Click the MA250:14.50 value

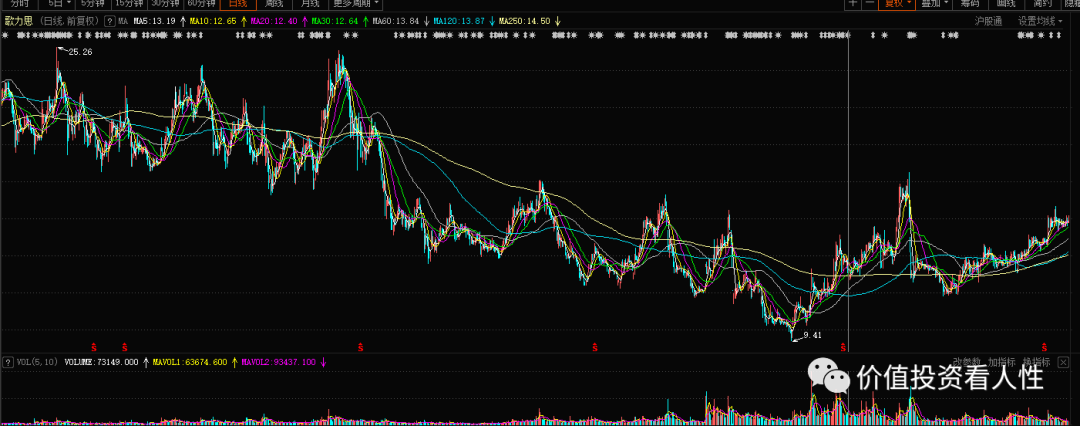pyautogui.click(x=524, y=21)
